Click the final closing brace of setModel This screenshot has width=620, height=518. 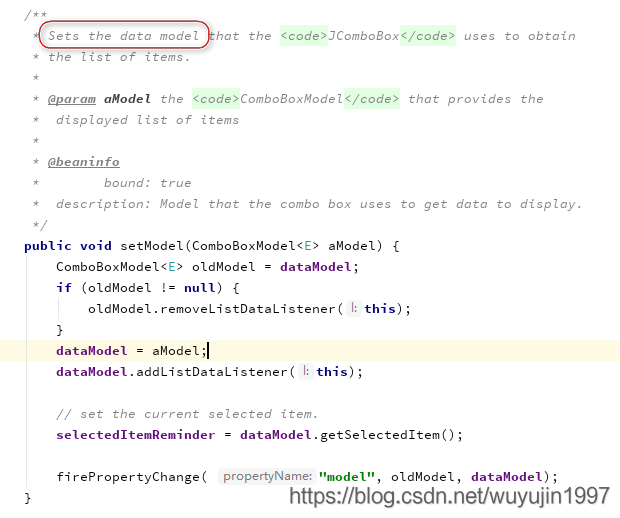28,498
